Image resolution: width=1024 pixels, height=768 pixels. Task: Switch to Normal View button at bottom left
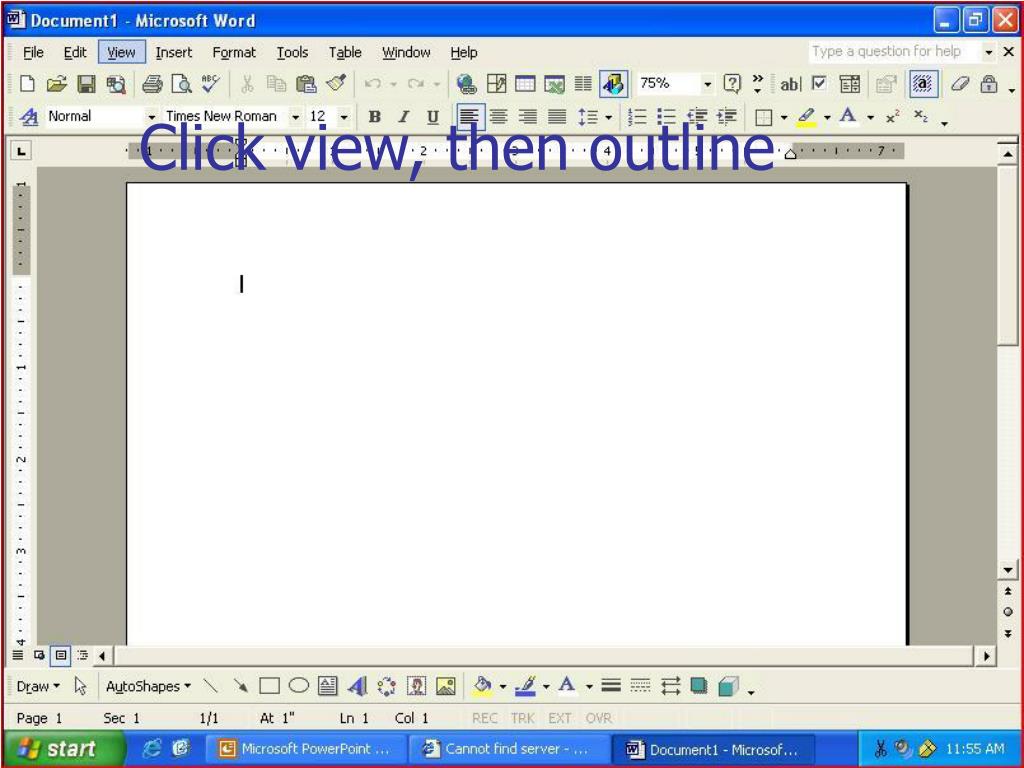click(18, 655)
